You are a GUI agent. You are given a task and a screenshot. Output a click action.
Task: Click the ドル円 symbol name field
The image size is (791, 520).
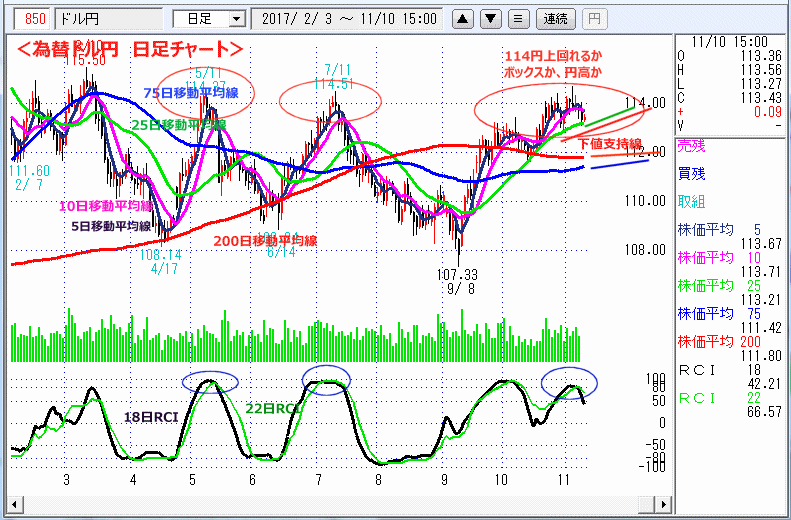[110, 18]
